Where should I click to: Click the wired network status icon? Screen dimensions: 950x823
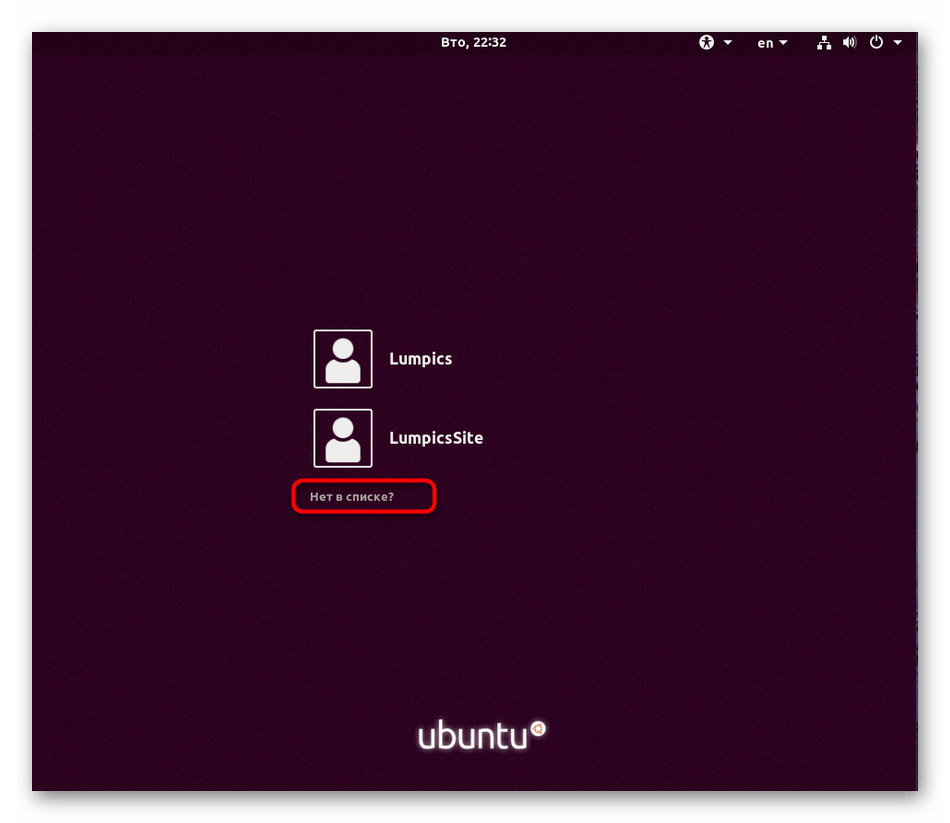[824, 42]
